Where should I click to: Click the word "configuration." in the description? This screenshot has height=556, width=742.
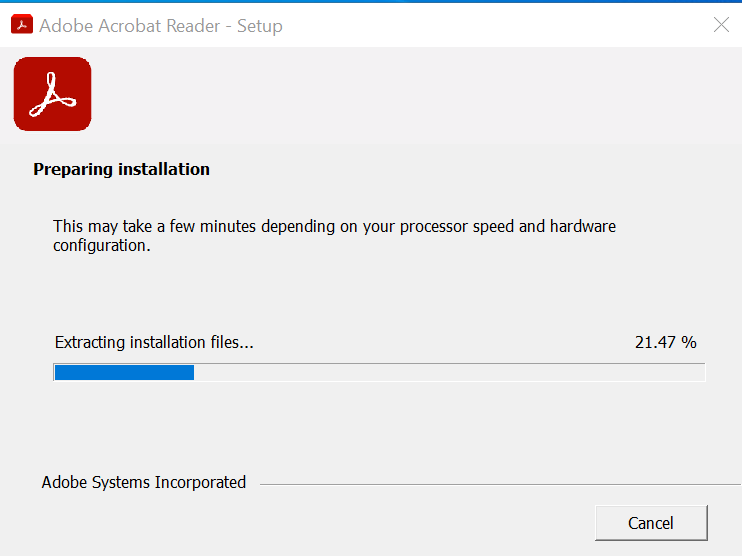pyautogui.click(x=101, y=245)
